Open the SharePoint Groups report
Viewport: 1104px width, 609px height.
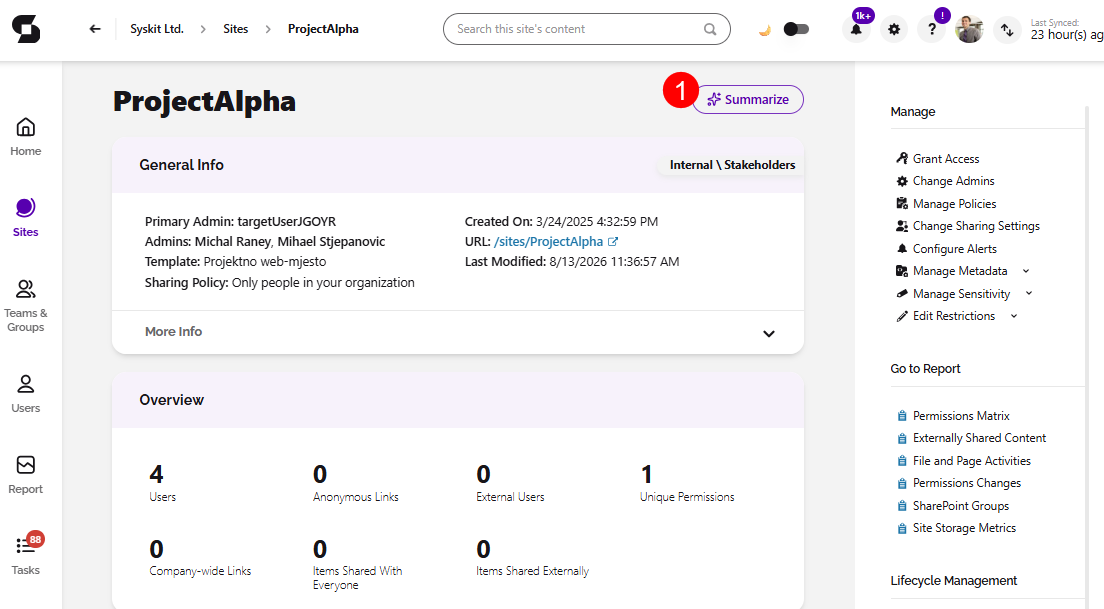953,506
